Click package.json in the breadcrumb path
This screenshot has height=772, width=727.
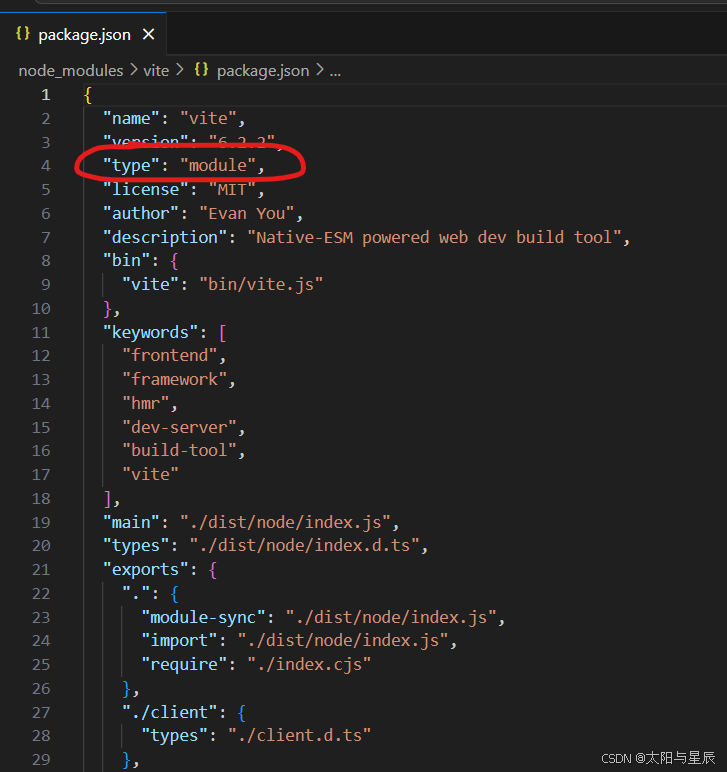(263, 71)
